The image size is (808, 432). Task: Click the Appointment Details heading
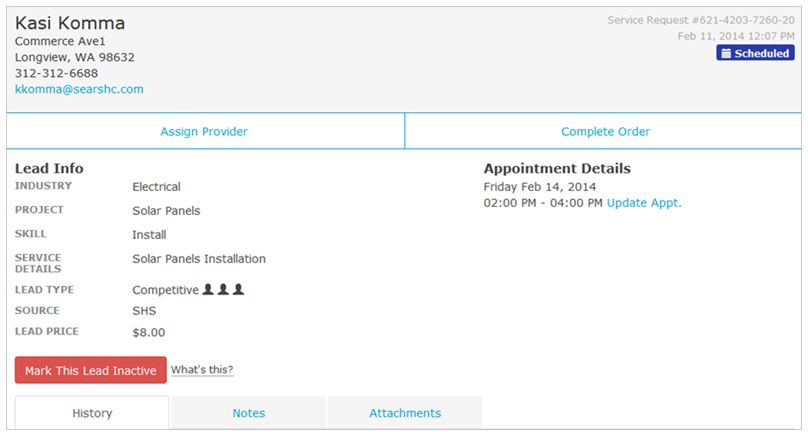[x=557, y=169]
